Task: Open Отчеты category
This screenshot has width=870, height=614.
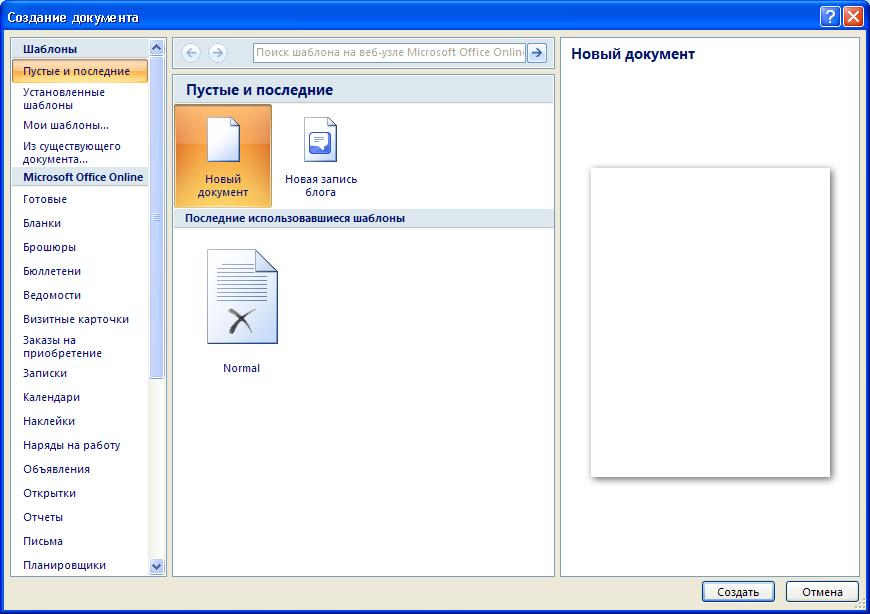Action: point(80,517)
